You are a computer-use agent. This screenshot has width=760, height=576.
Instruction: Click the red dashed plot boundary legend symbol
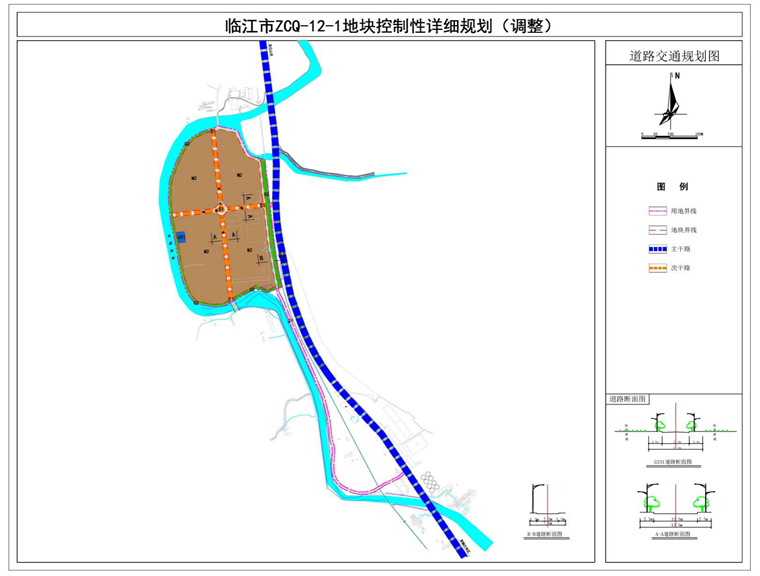tap(656, 230)
